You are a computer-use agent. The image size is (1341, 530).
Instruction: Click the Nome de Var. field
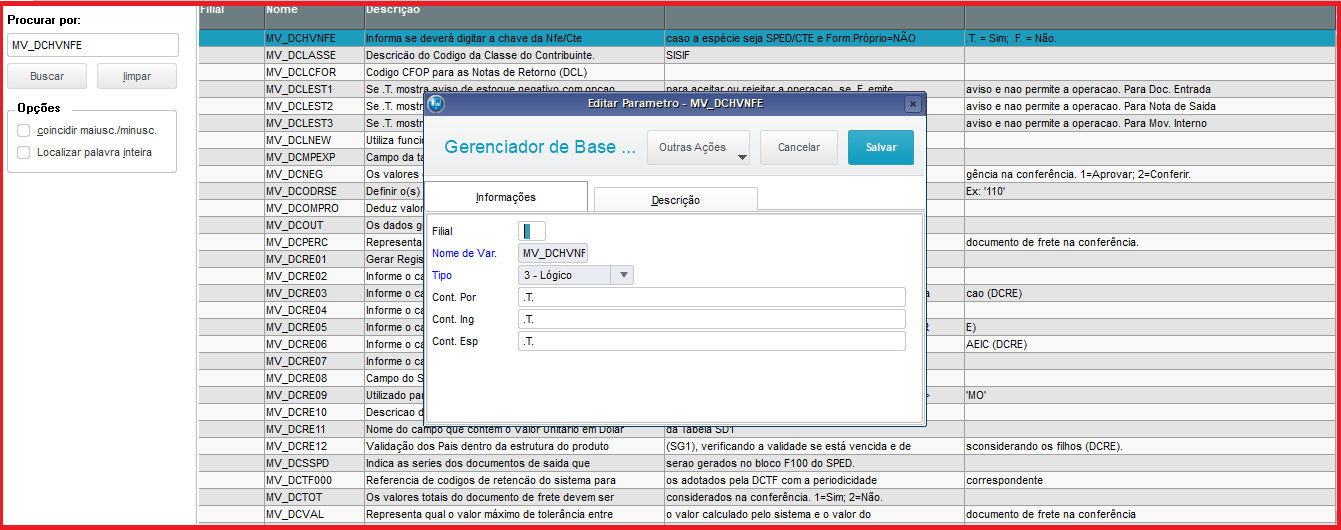553,253
